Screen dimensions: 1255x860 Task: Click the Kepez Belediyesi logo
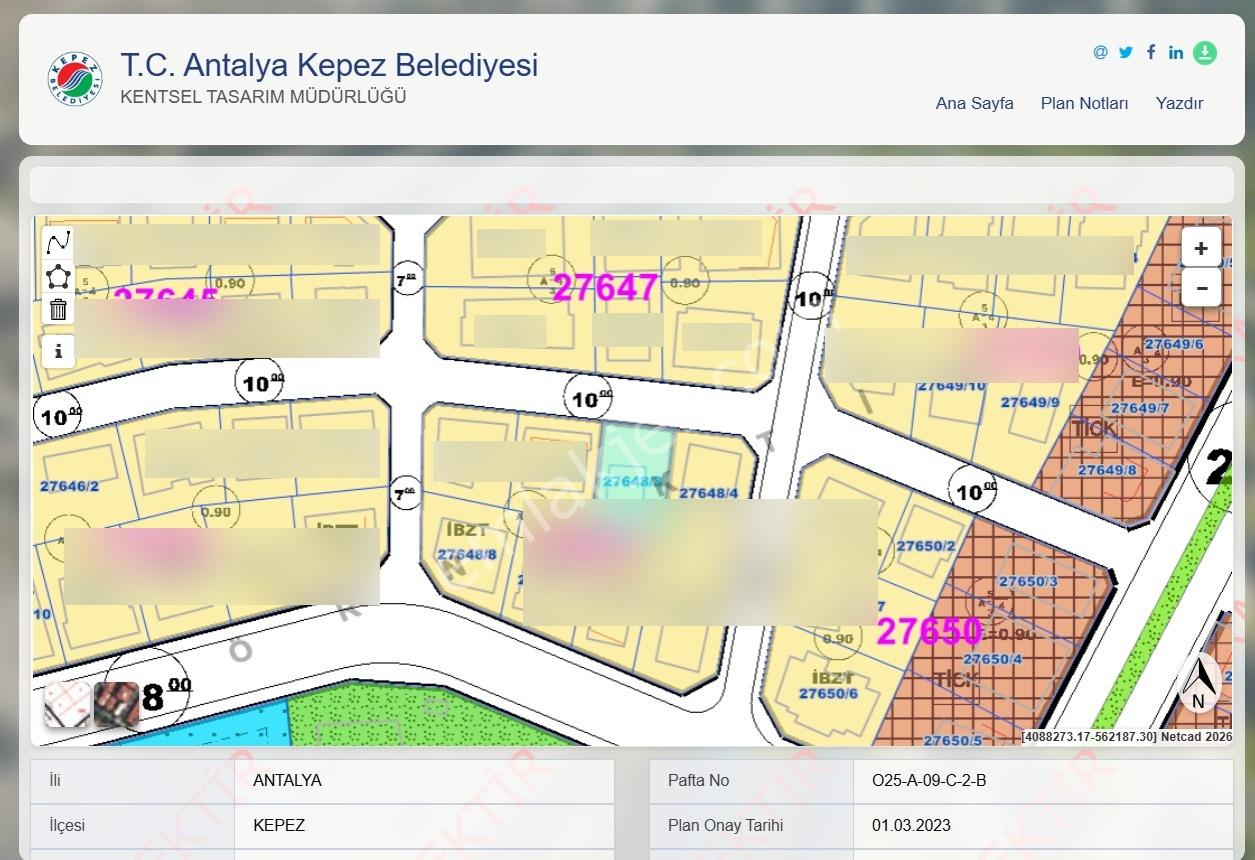click(x=75, y=79)
